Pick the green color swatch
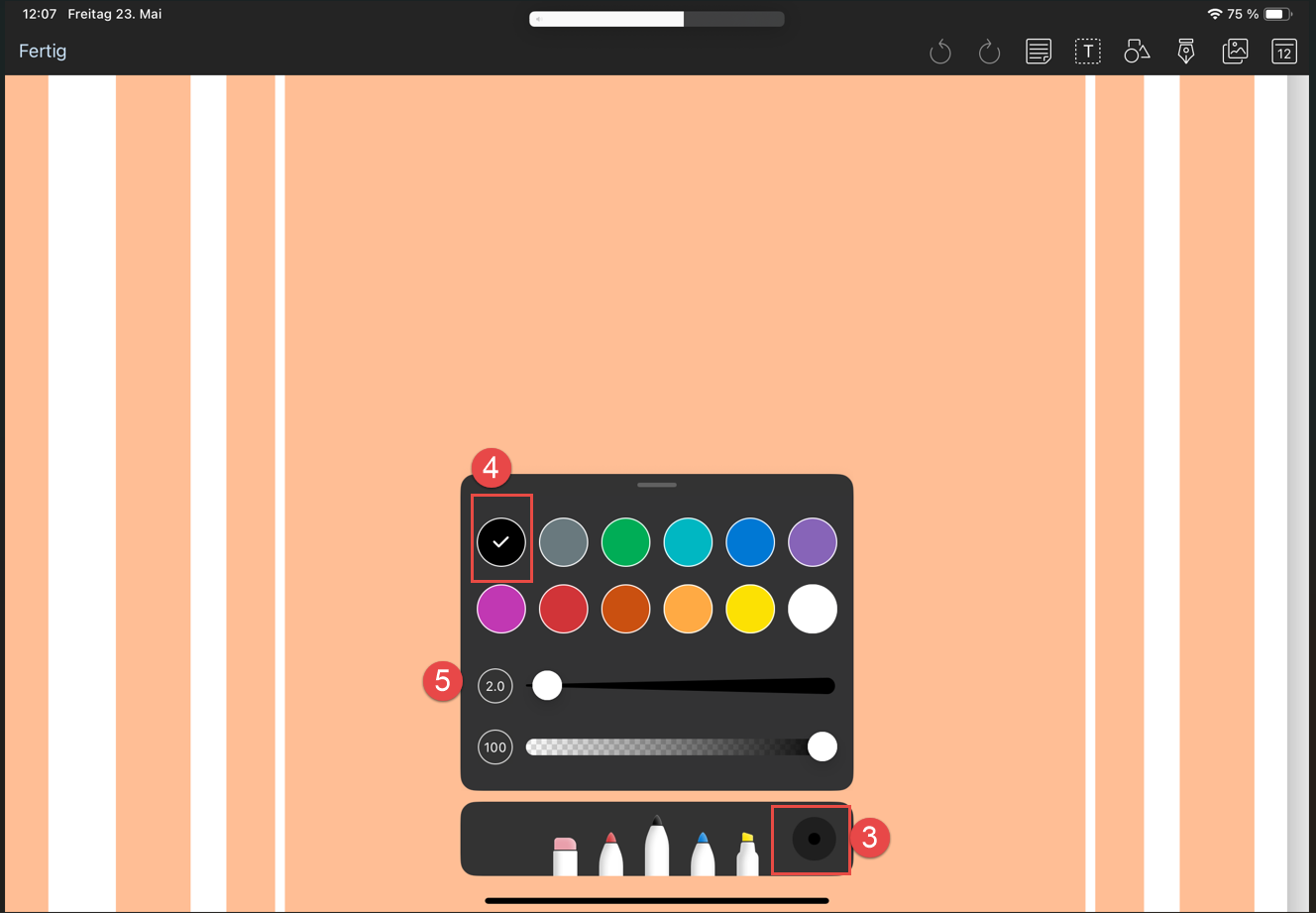1316x913 pixels. (625, 542)
